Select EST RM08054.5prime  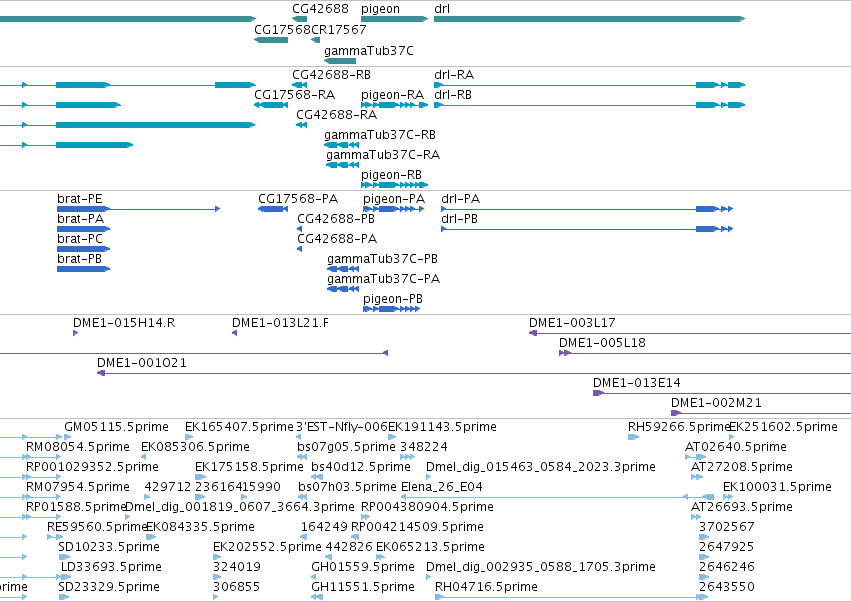pyautogui.click(x=78, y=447)
